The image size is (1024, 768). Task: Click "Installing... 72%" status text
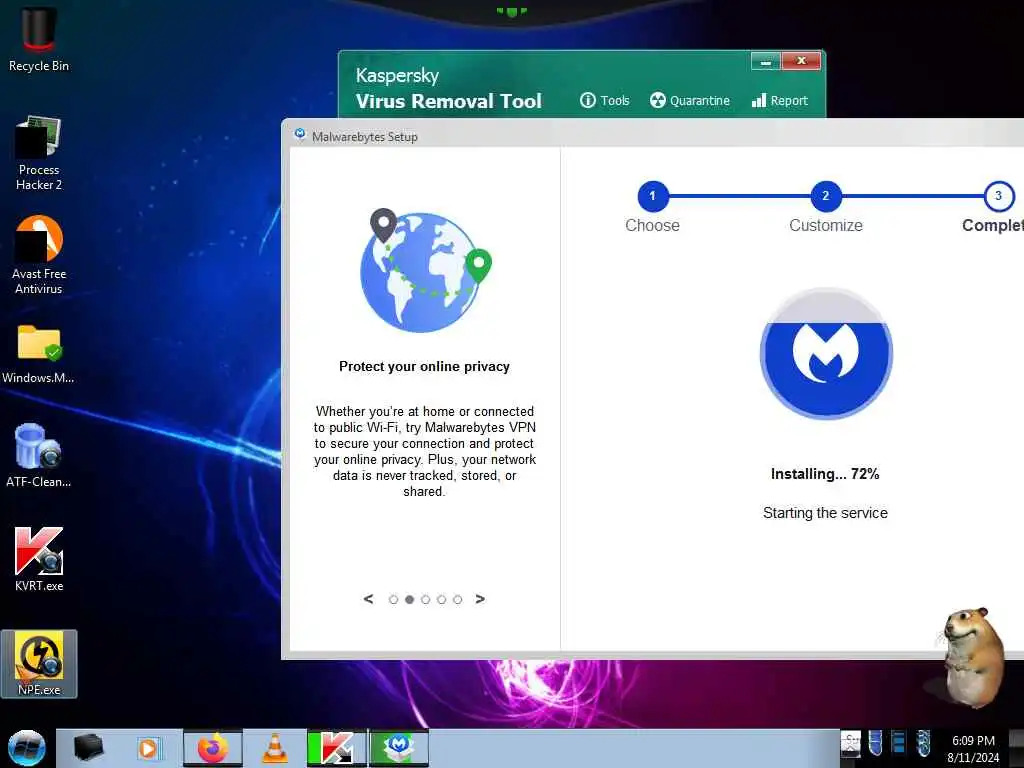pos(825,474)
